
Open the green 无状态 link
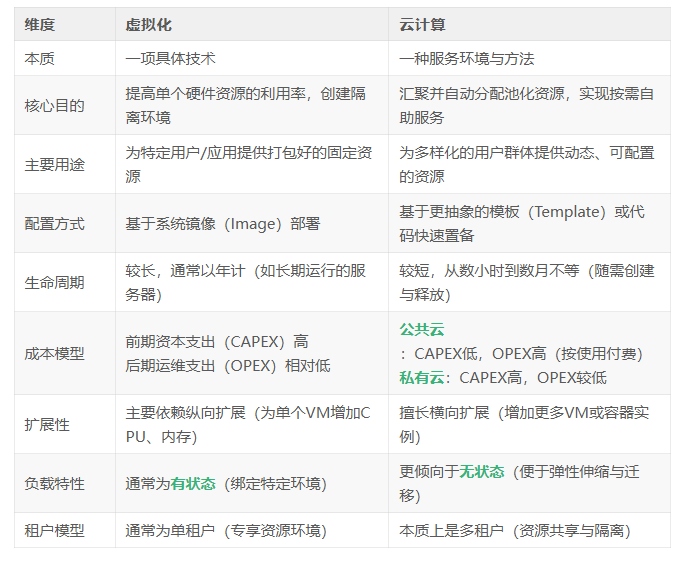tap(482, 472)
